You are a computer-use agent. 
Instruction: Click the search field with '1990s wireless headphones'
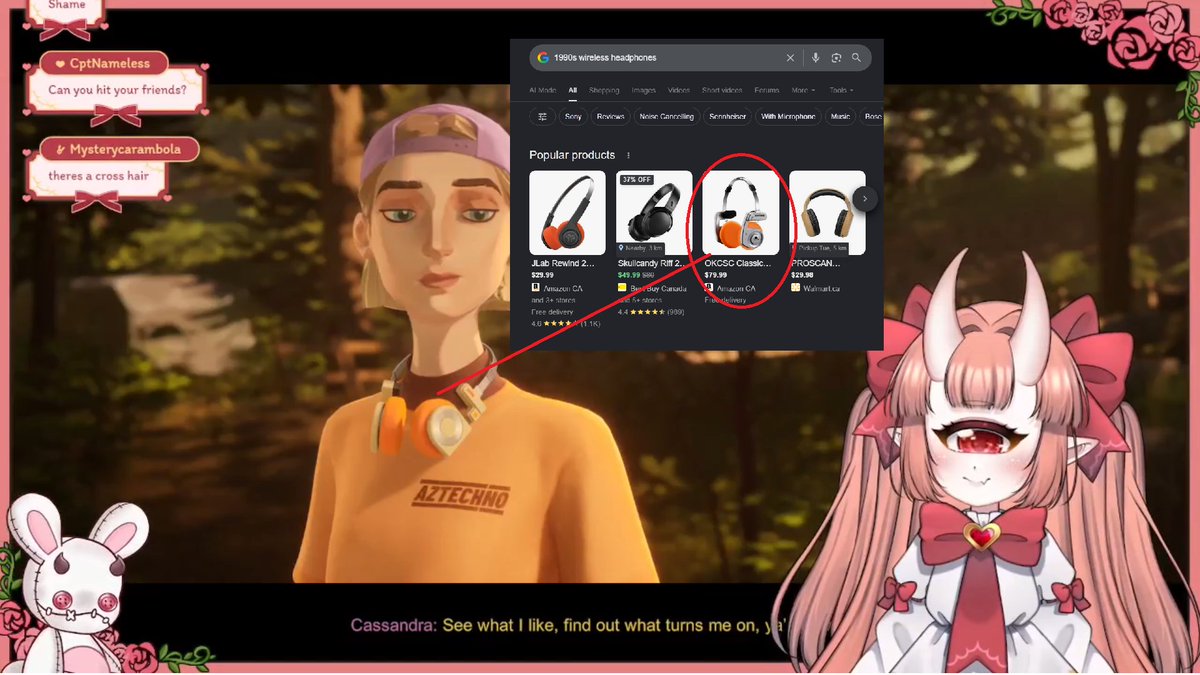(x=699, y=58)
